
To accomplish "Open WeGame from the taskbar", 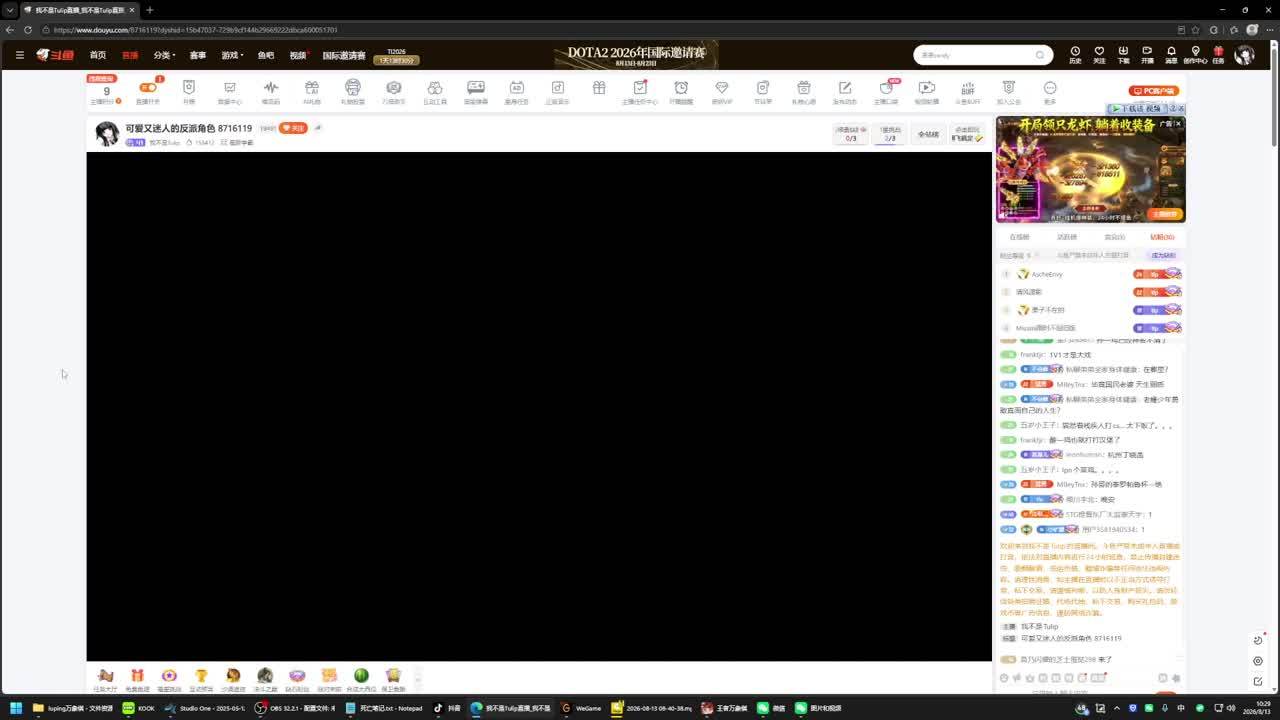I will pyautogui.click(x=582, y=708).
